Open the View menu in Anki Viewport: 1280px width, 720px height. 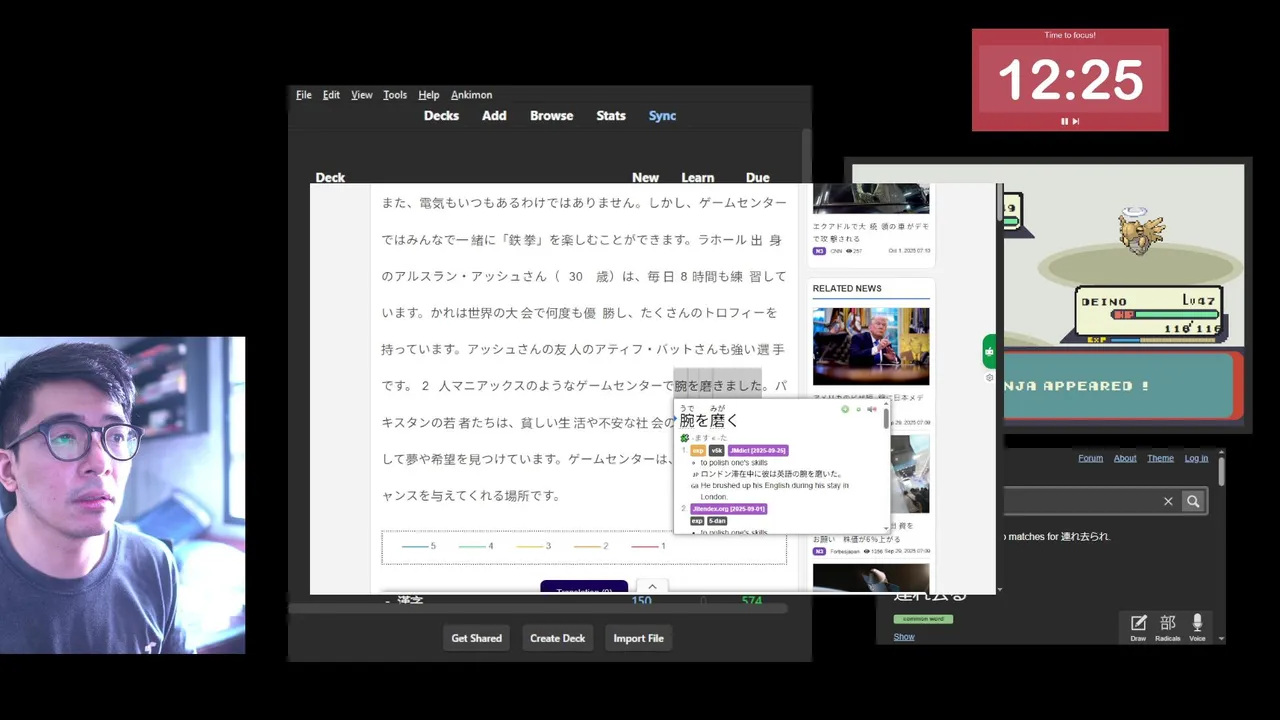tap(362, 95)
